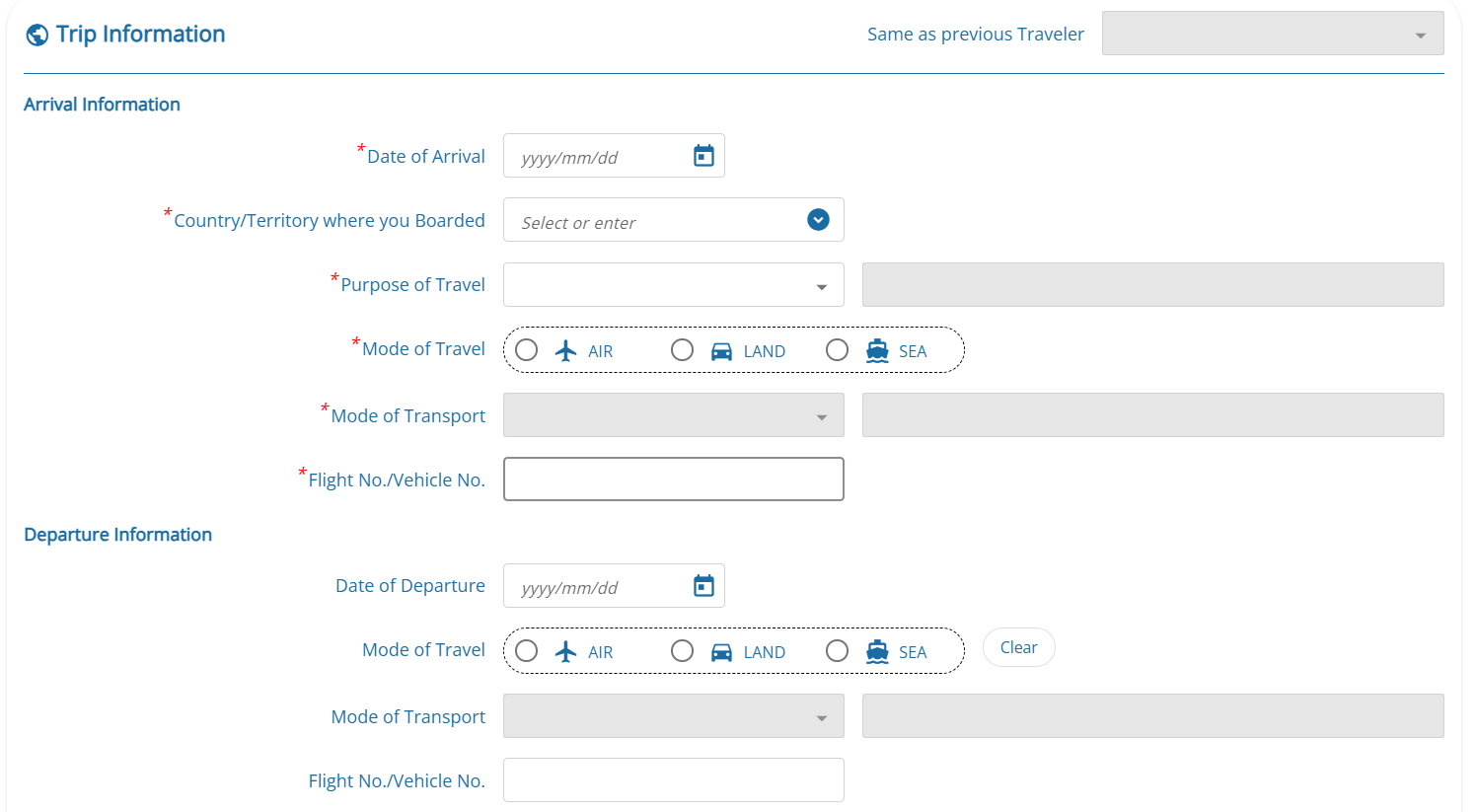
Task: Click the departure SEA ship icon
Action: pos(877,651)
